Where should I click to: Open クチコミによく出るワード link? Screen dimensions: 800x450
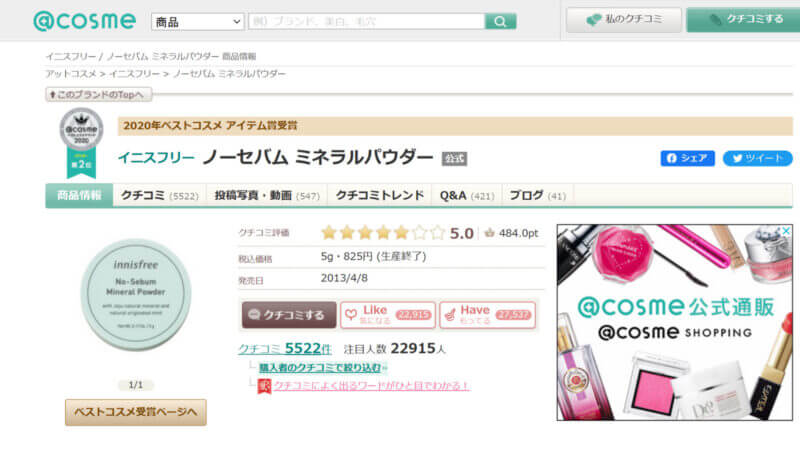pyautogui.click(x=371, y=386)
